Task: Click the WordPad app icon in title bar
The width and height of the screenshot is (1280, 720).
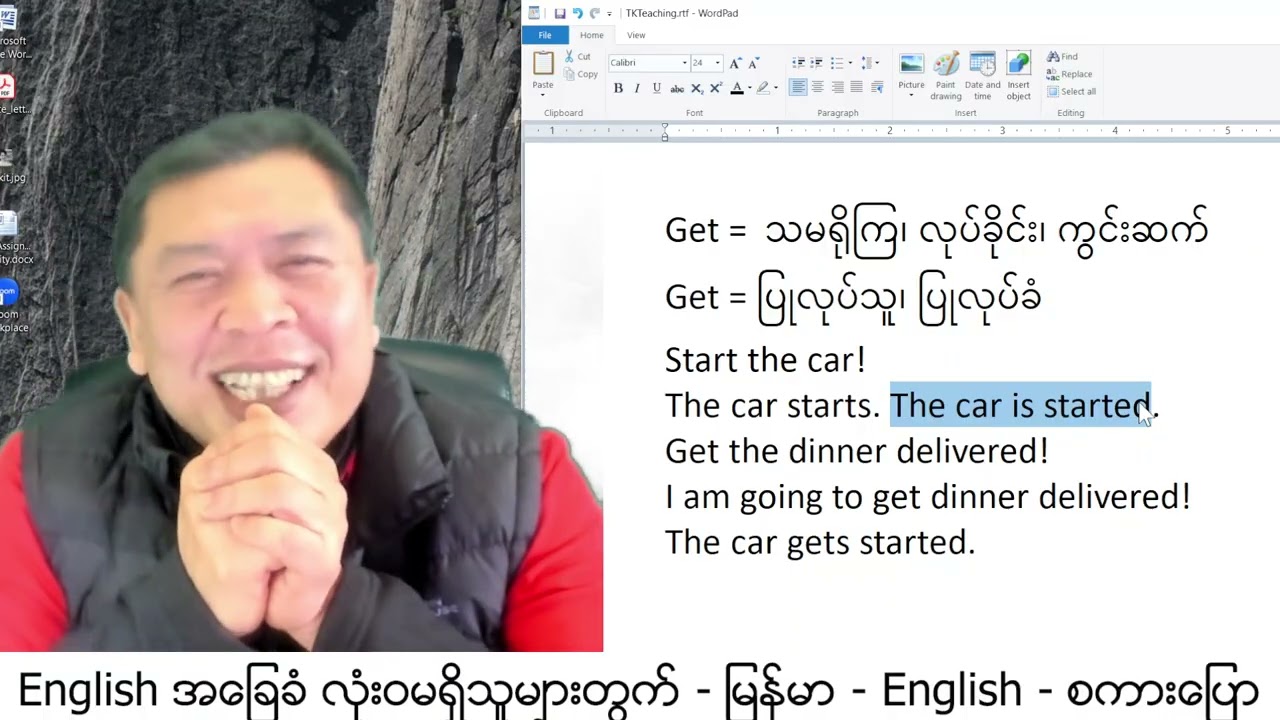Action: point(534,13)
